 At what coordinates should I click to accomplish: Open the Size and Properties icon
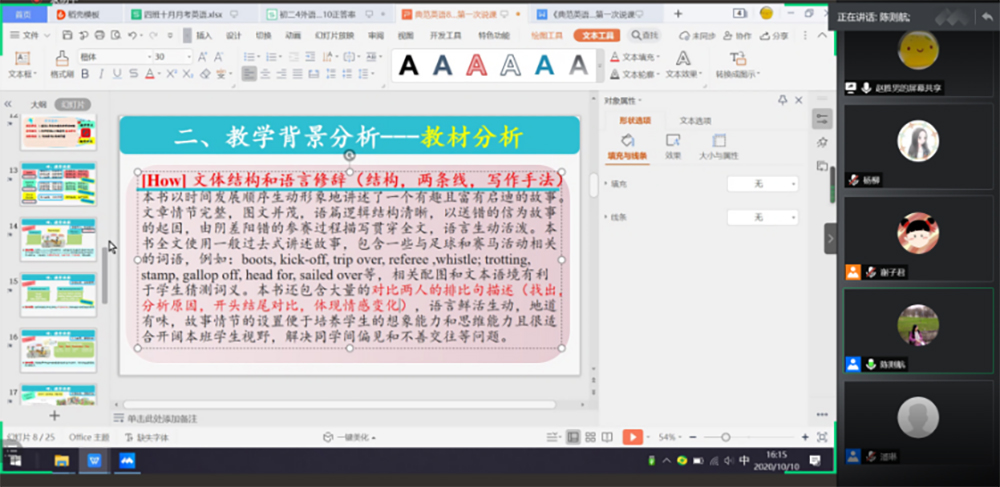pyautogui.click(x=717, y=141)
